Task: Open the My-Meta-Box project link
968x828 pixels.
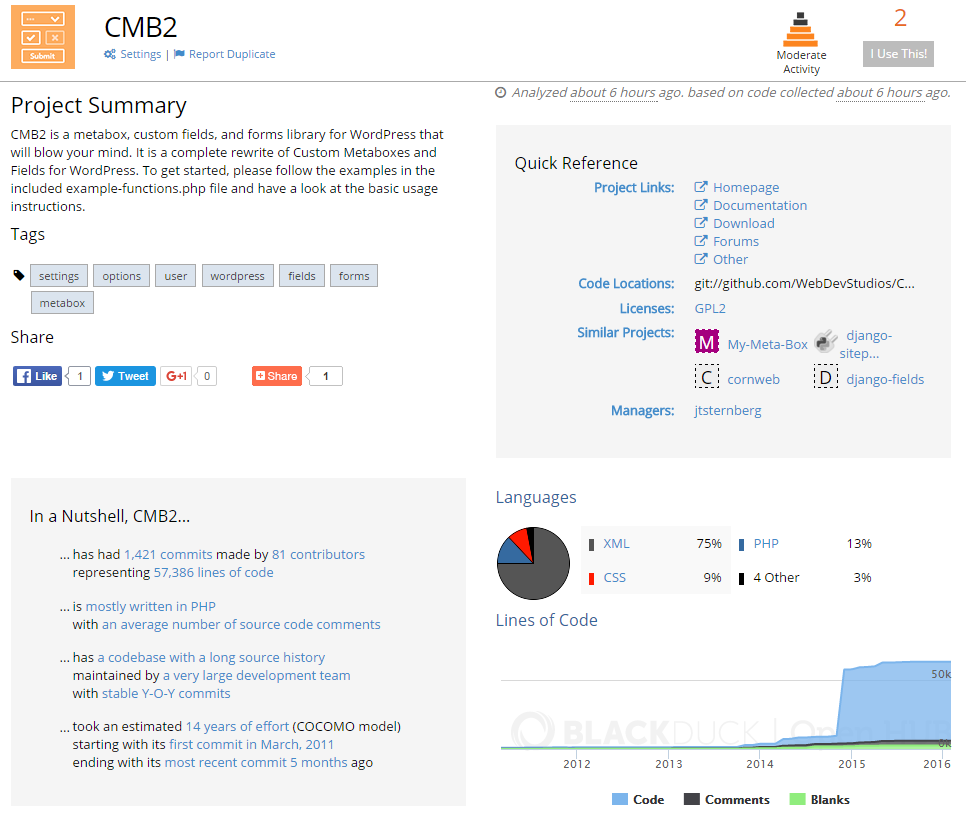Action: click(767, 345)
